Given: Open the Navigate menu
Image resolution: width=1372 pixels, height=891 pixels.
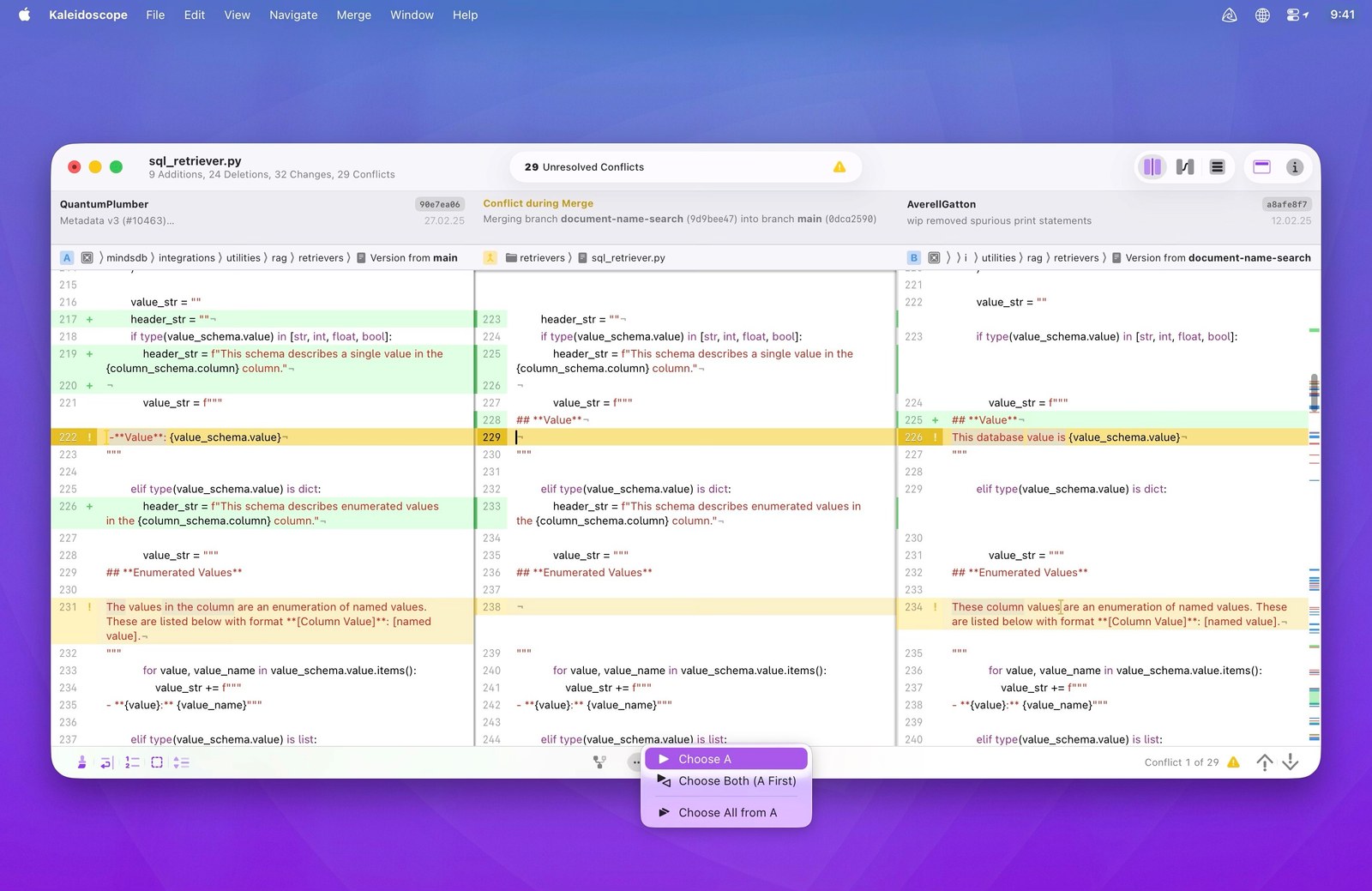Looking at the screenshot, I should coord(293,15).
